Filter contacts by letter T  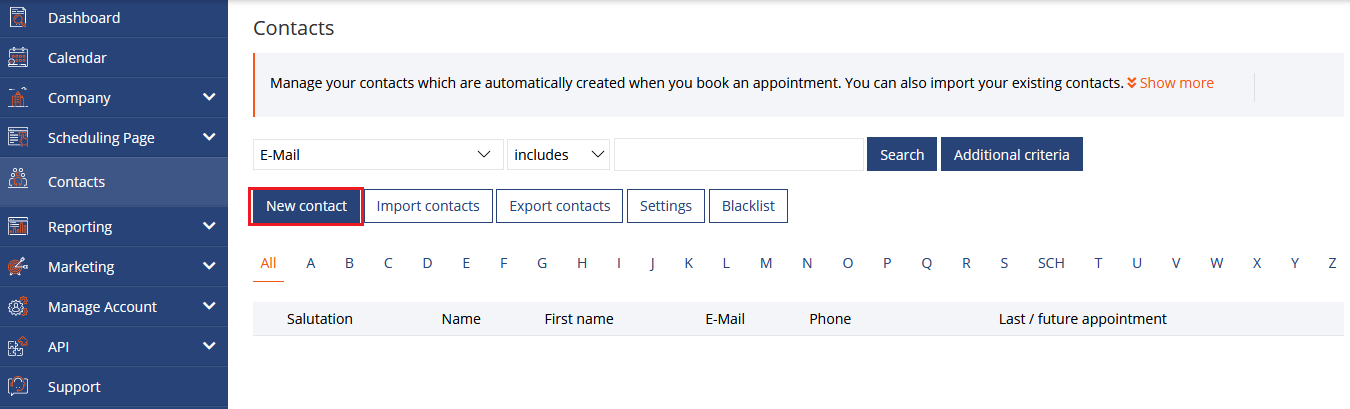click(1098, 263)
